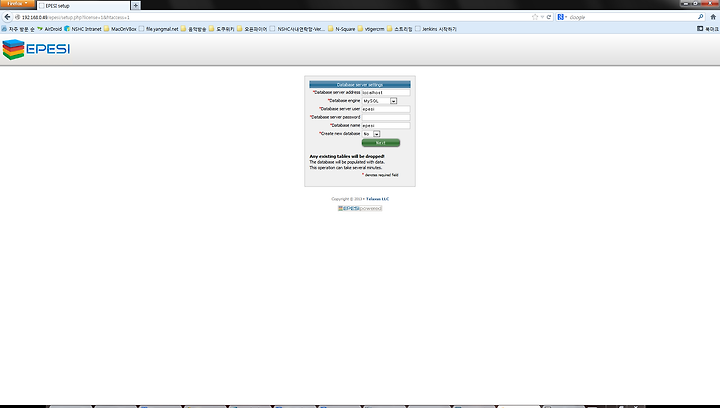The image size is (720, 408).
Task: Click the 'denotes required field' note
Action: point(382,175)
